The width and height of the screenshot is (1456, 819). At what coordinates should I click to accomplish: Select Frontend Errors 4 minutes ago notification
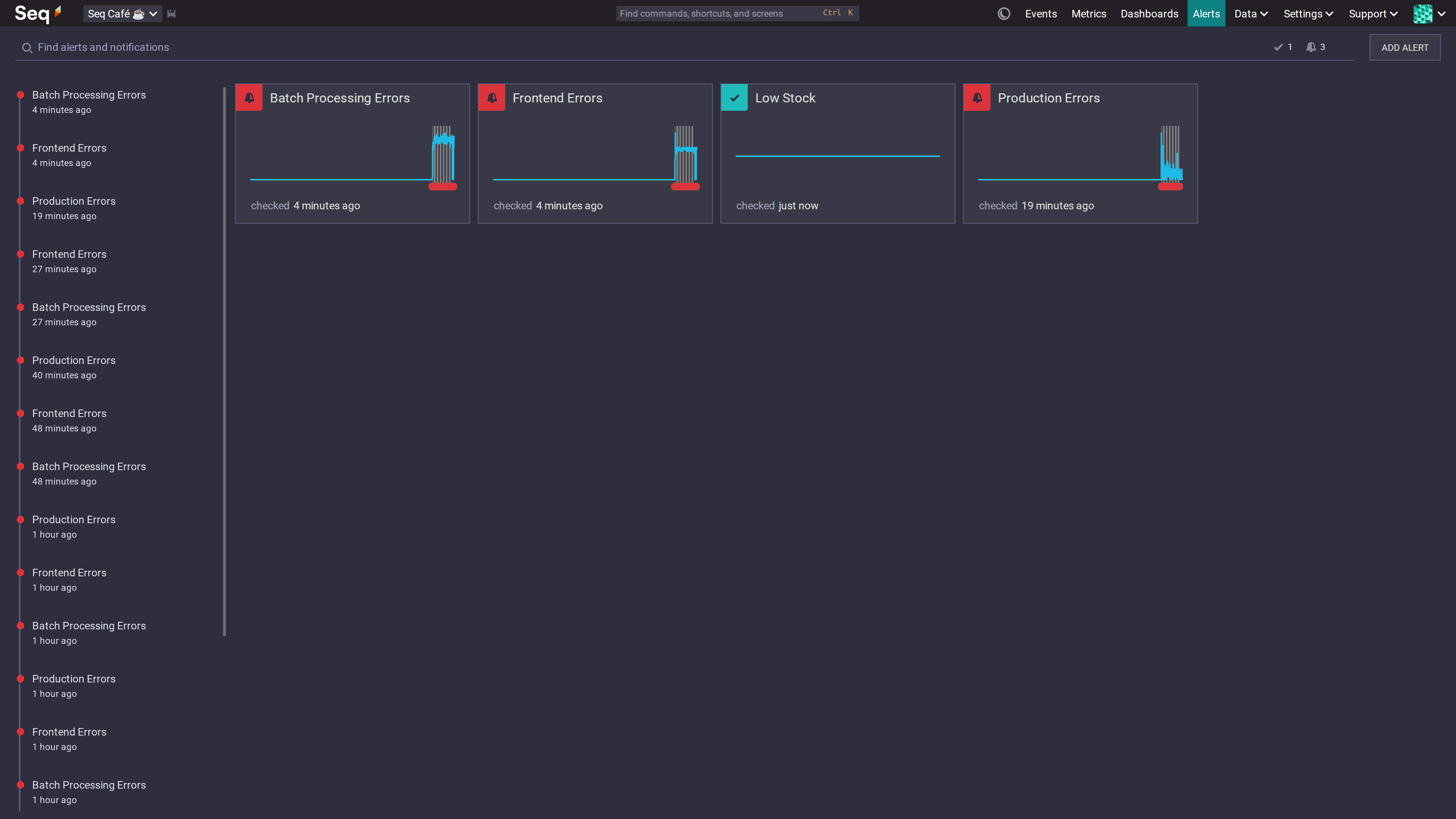pos(69,155)
